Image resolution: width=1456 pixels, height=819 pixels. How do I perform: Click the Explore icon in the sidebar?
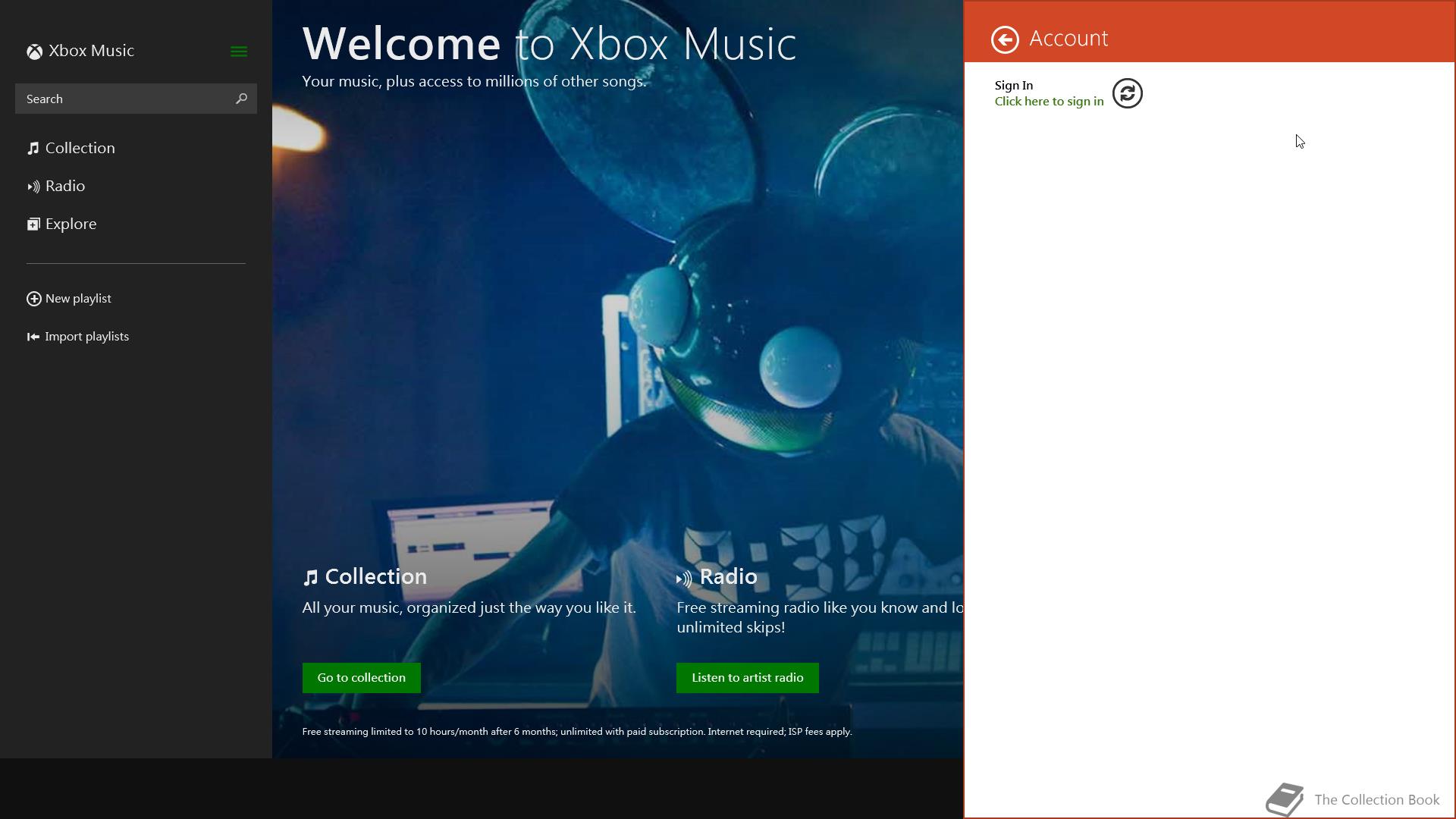point(33,224)
